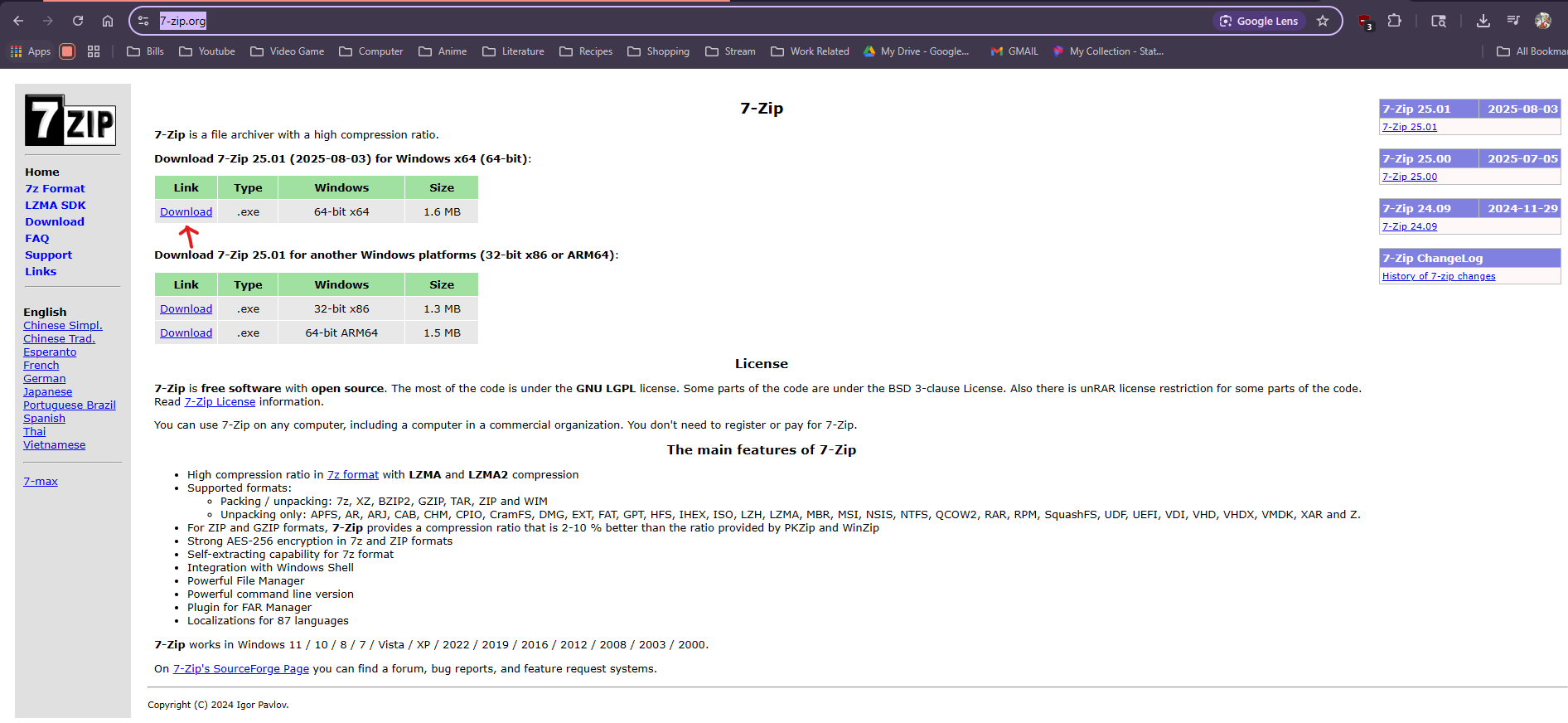The image size is (1568, 723).
Task: Download the 64-bit x64 .exe installer
Action: pyautogui.click(x=186, y=212)
